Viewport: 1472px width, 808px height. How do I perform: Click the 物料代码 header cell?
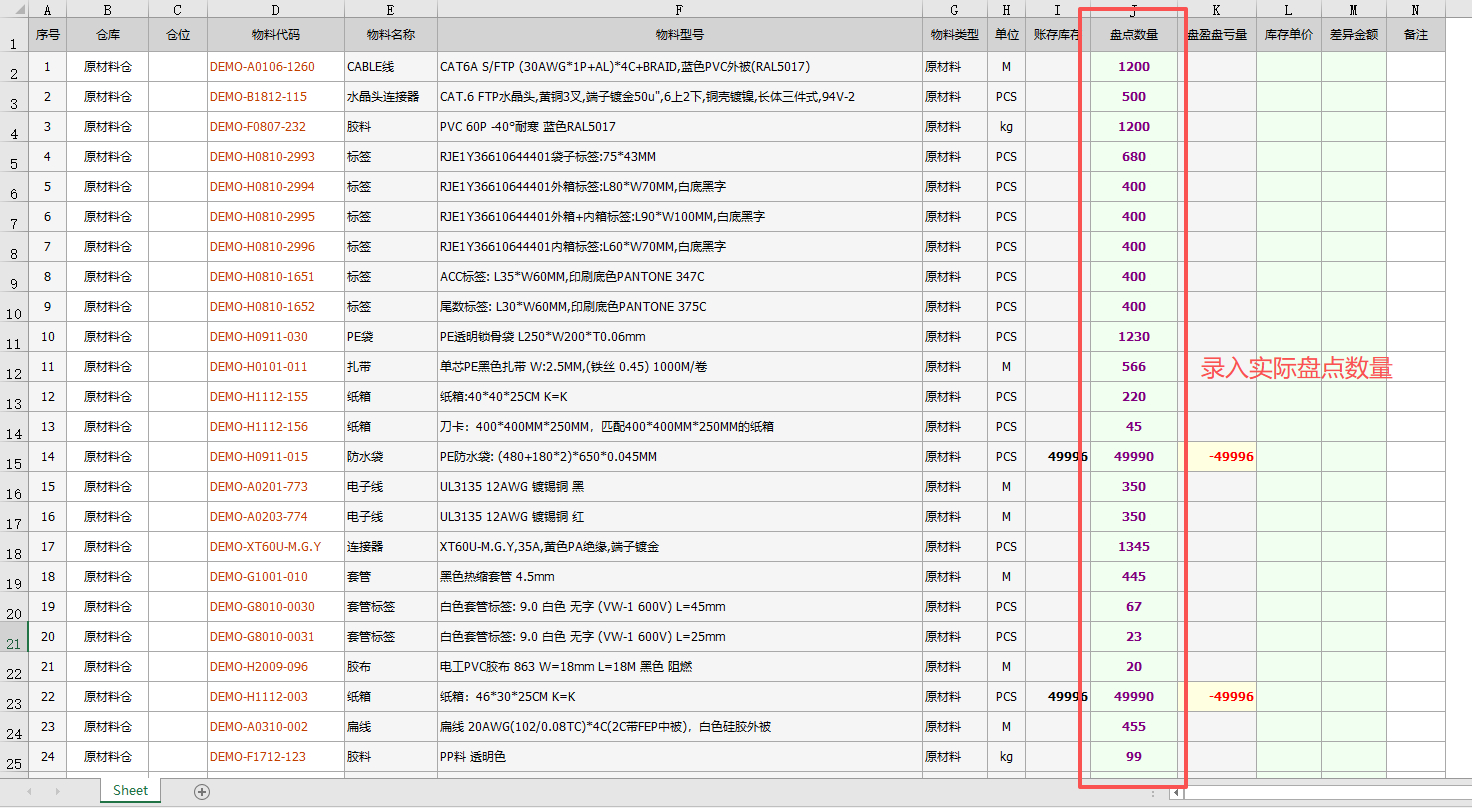click(276, 35)
